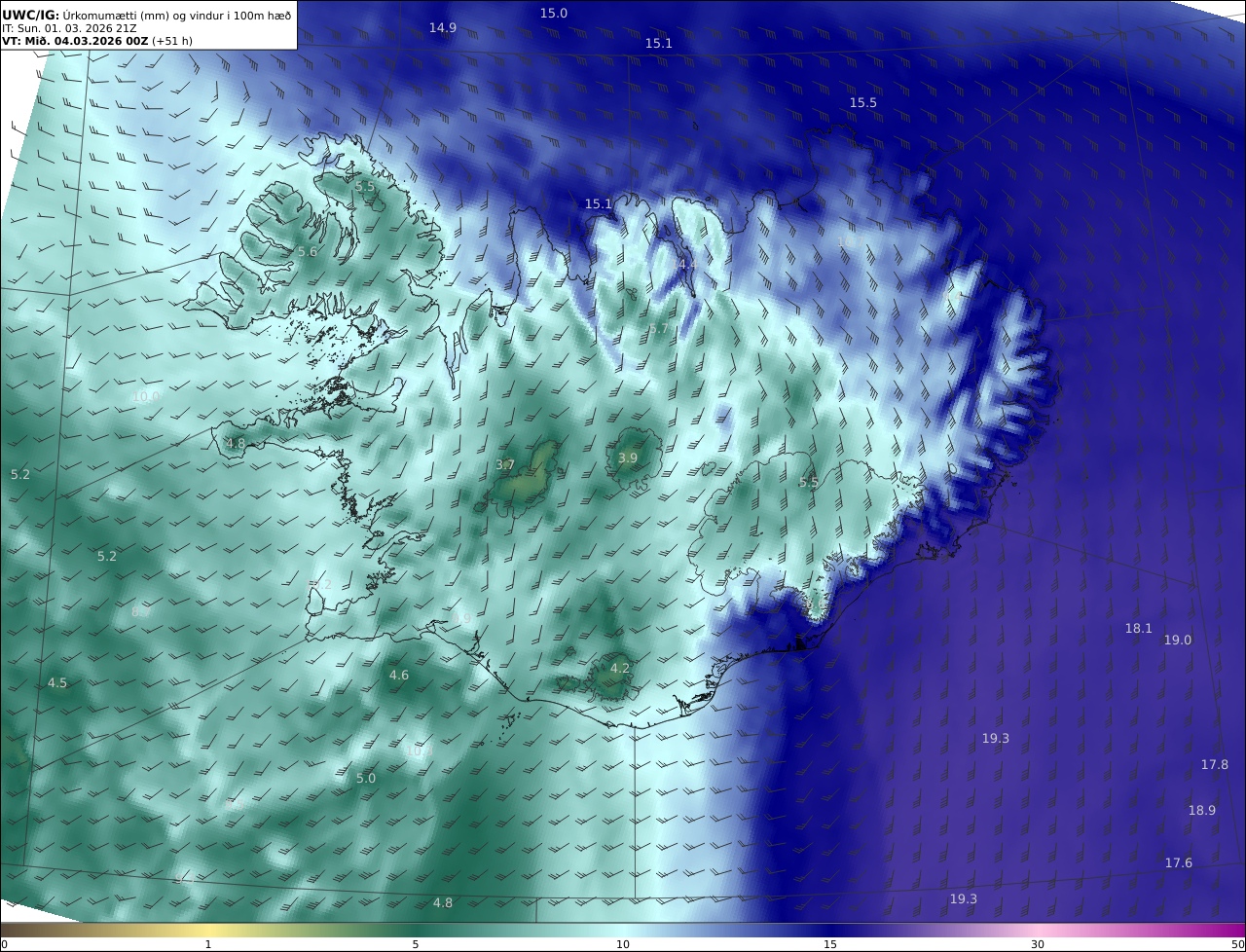Click the "10.9" value label
The image size is (1246, 952).
(x=146, y=397)
